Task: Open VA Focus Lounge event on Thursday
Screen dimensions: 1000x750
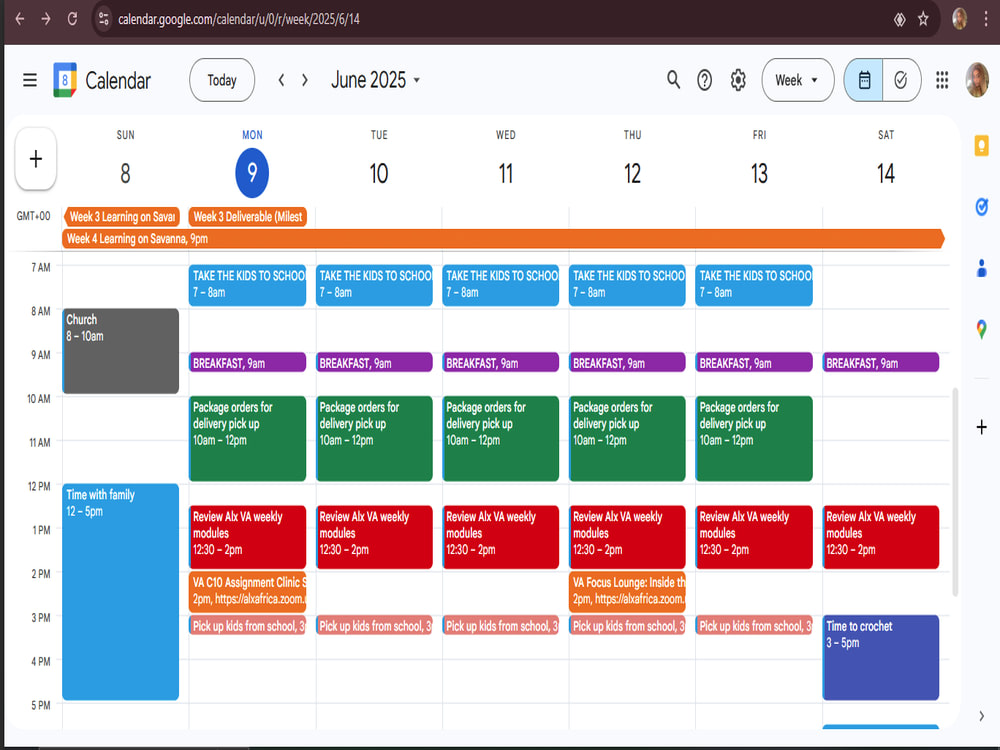Action: click(x=628, y=591)
